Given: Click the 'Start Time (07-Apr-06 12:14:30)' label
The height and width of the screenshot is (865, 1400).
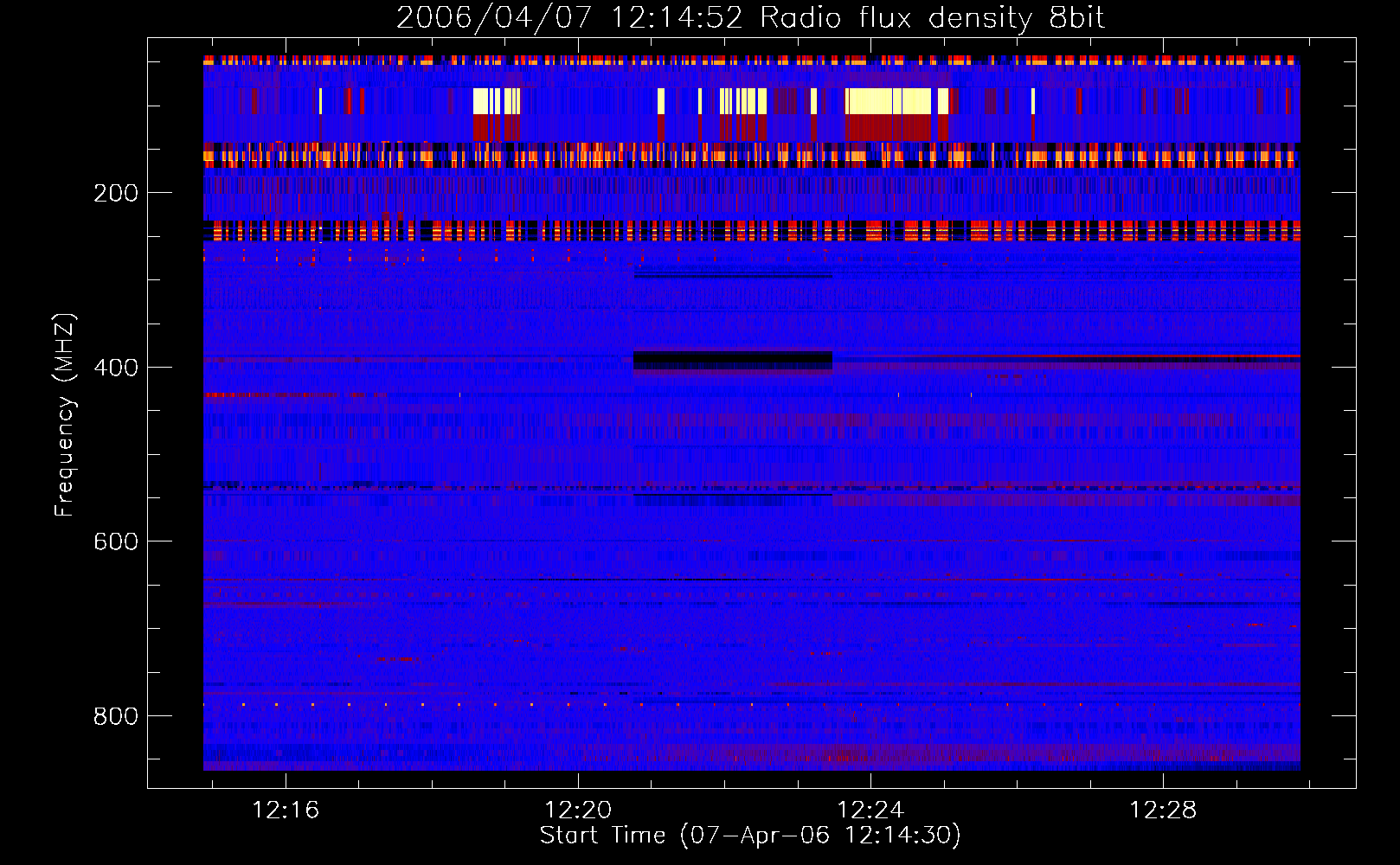Looking at the screenshot, I should (x=750, y=836).
